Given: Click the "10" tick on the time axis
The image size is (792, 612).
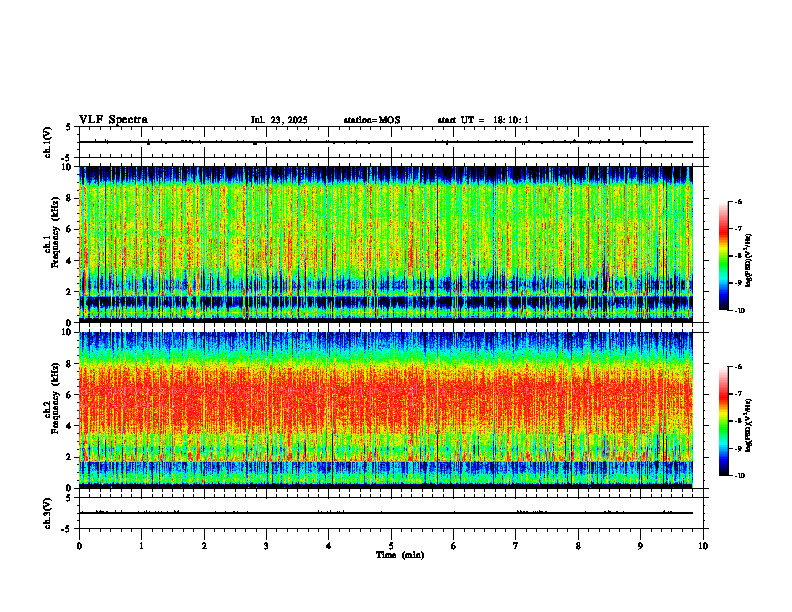Looking at the screenshot, I should [703, 546].
